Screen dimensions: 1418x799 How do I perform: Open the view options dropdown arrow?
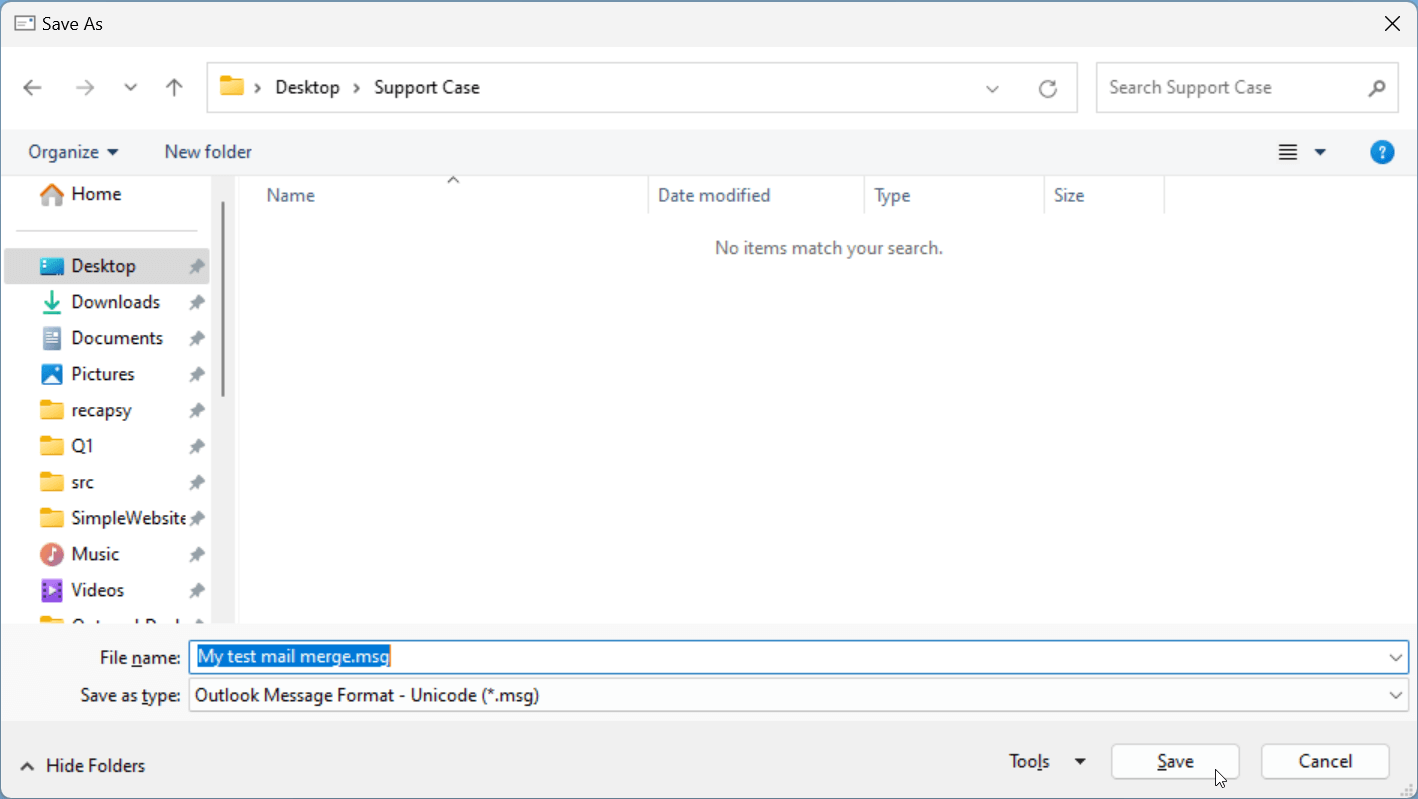[1320, 152]
